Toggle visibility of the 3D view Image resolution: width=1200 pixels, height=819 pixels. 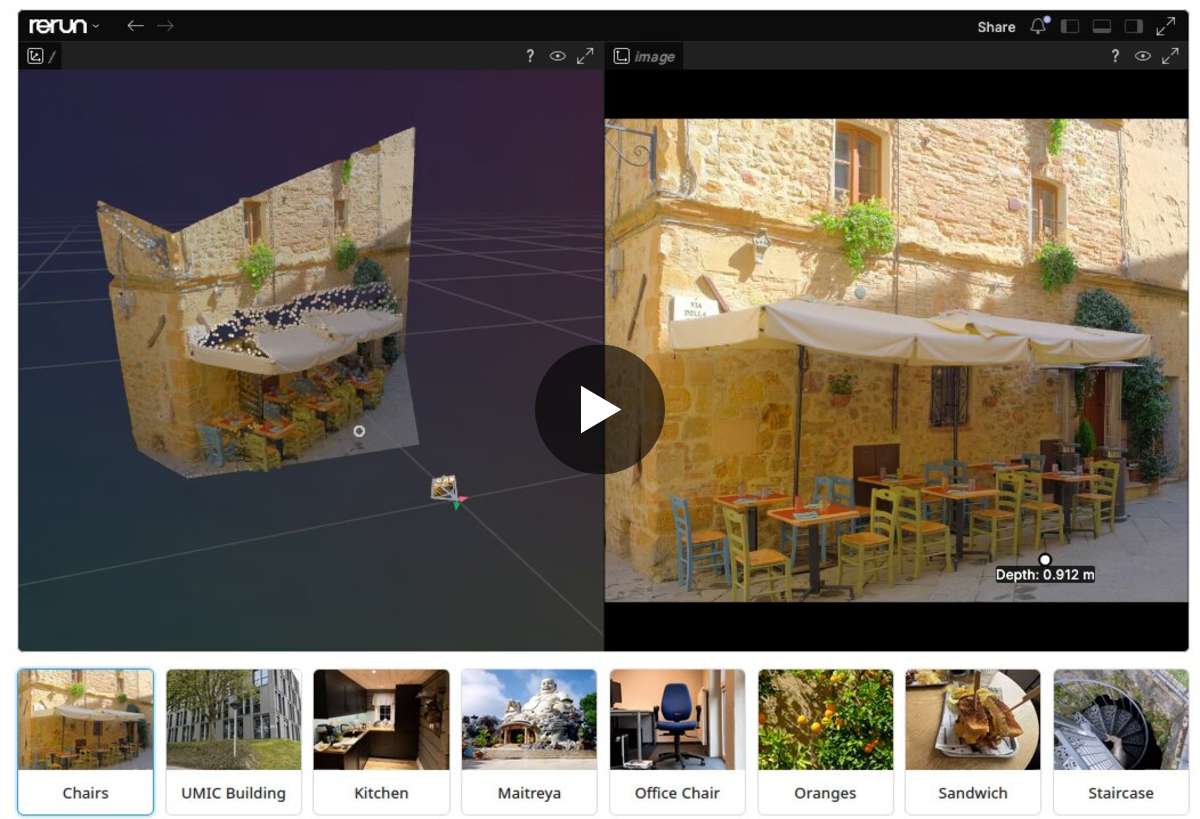pyautogui.click(x=558, y=57)
